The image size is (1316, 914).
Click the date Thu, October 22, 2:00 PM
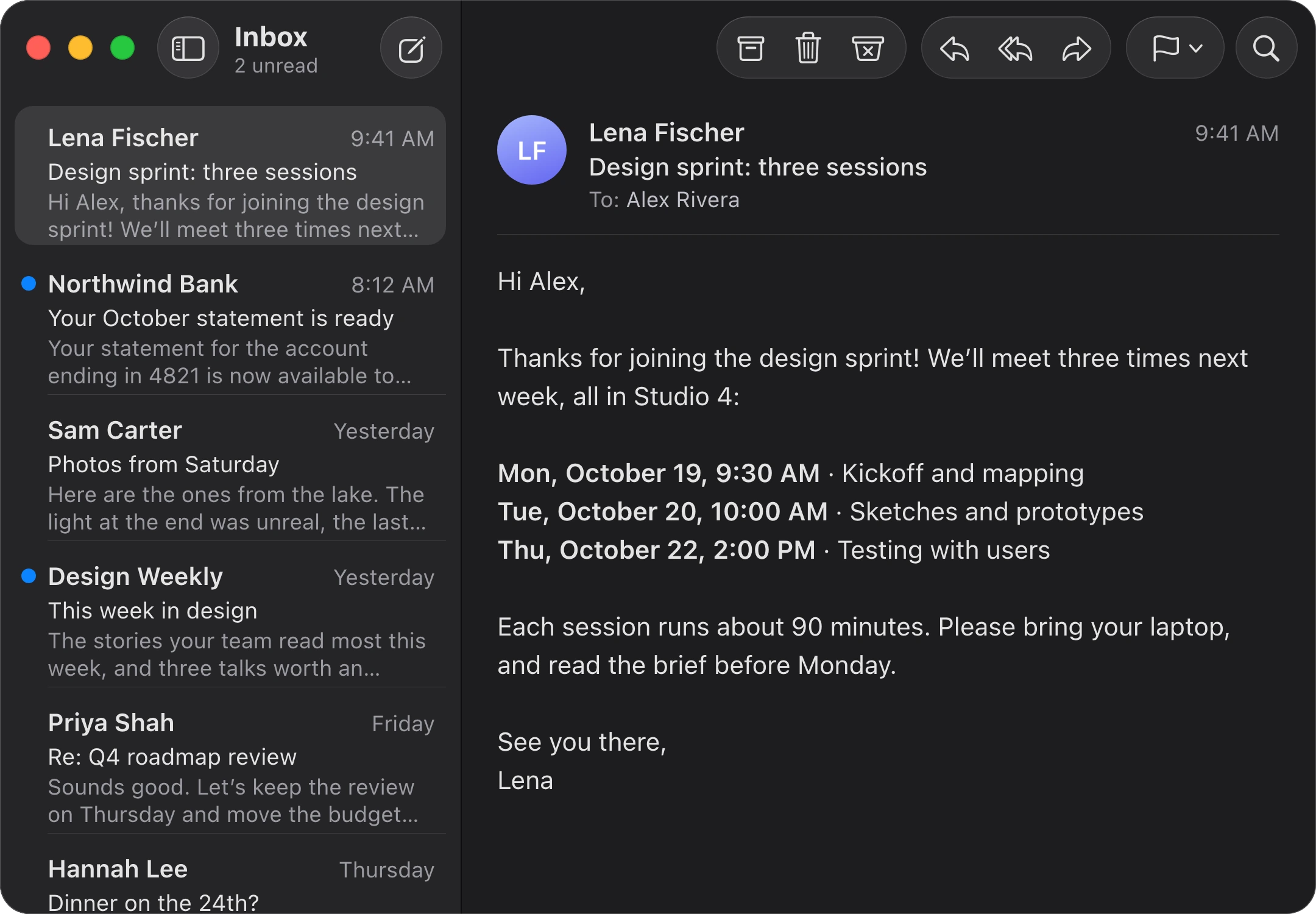coord(657,550)
